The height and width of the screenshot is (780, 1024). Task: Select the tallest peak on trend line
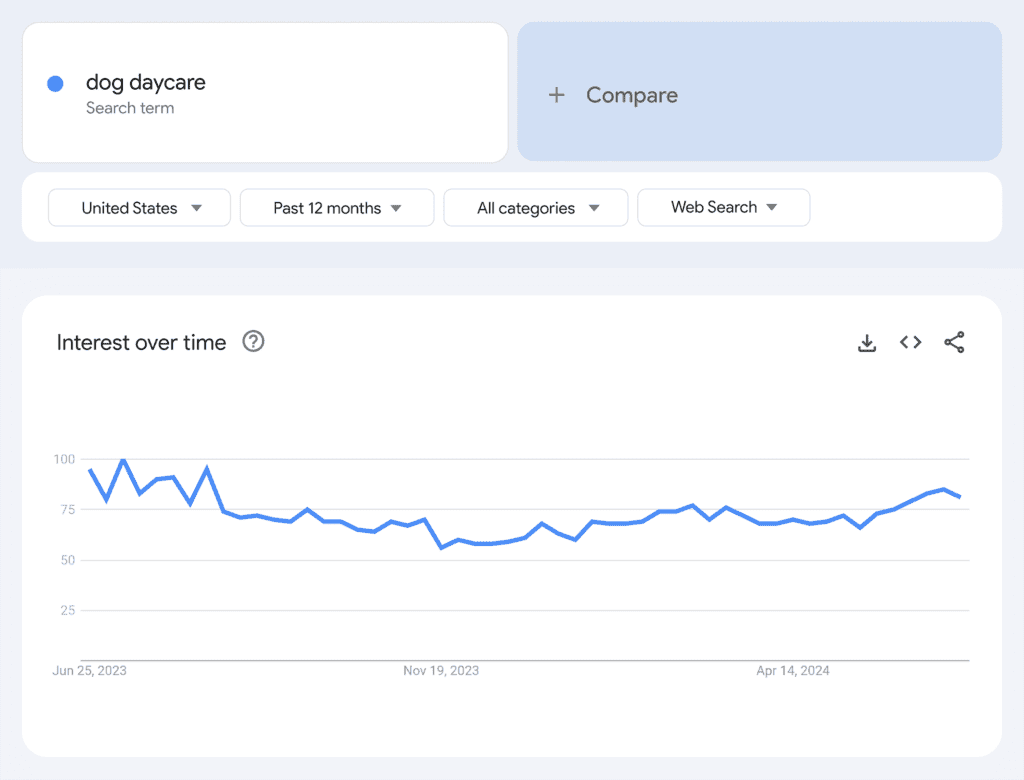[123, 460]
